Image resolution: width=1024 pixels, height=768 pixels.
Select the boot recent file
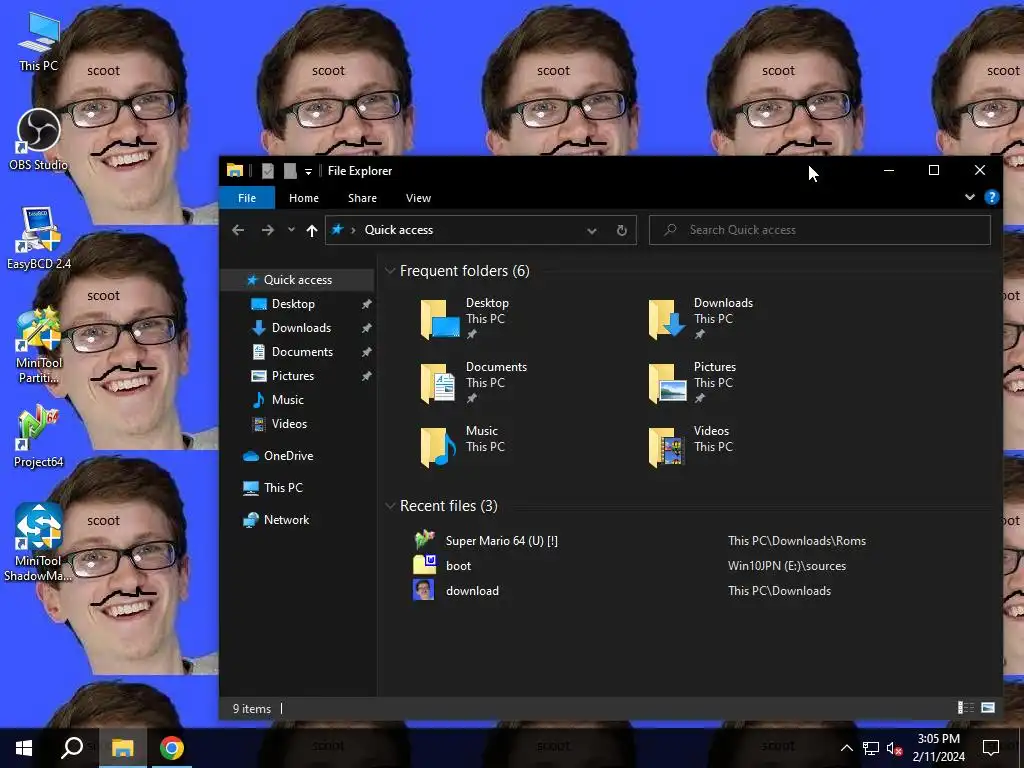click(458, 566)
